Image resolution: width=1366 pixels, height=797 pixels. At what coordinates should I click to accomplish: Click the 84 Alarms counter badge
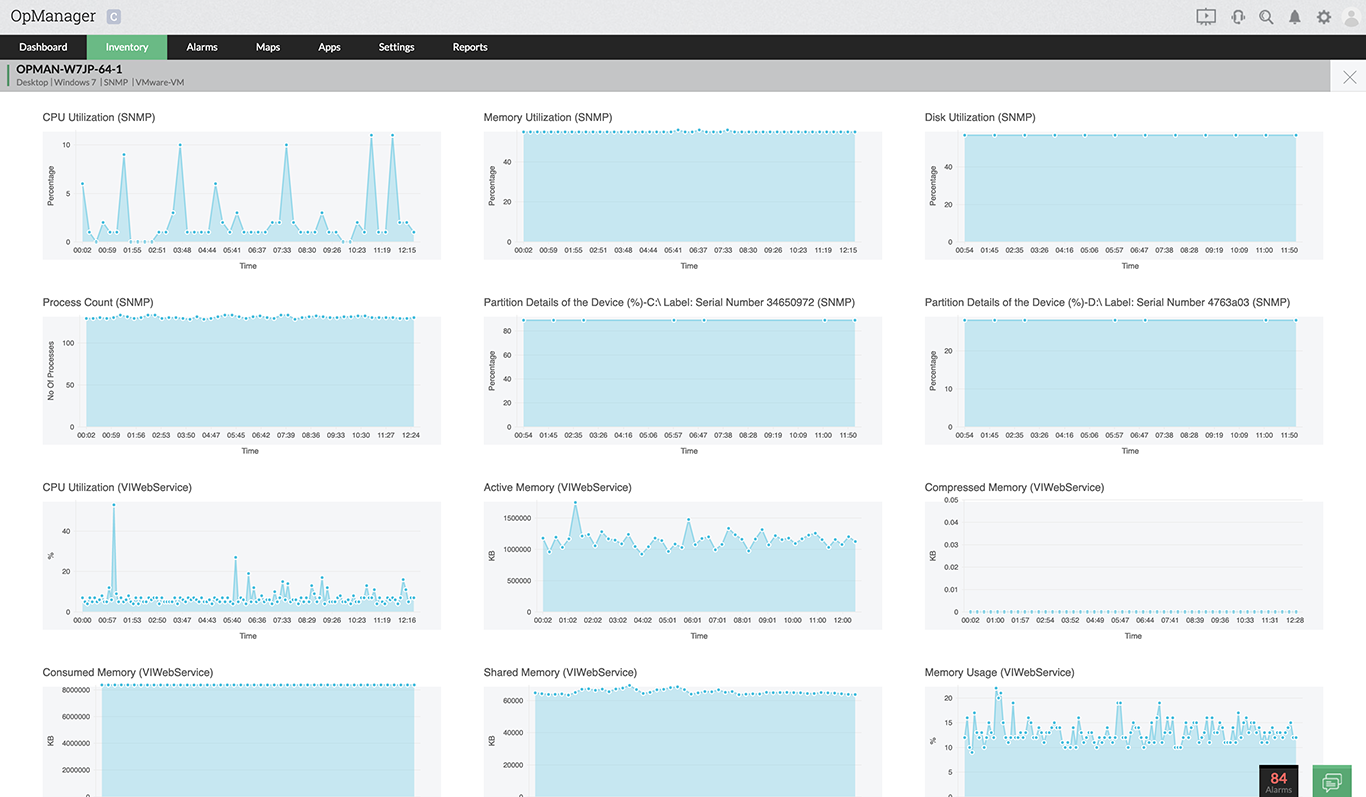(x=1279, y=781)
